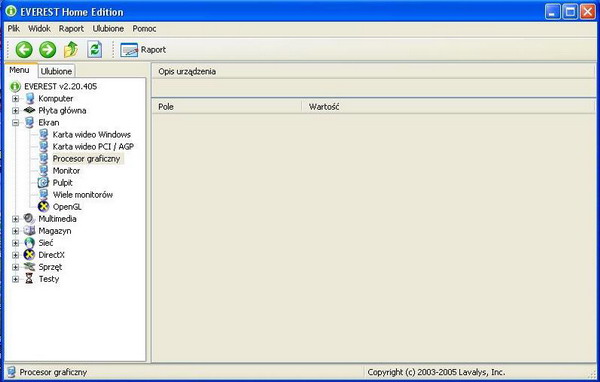This screenshot has width=600, height=382.
Task: Open the Ulubione menu in menu bar
Action: point(108,29)
